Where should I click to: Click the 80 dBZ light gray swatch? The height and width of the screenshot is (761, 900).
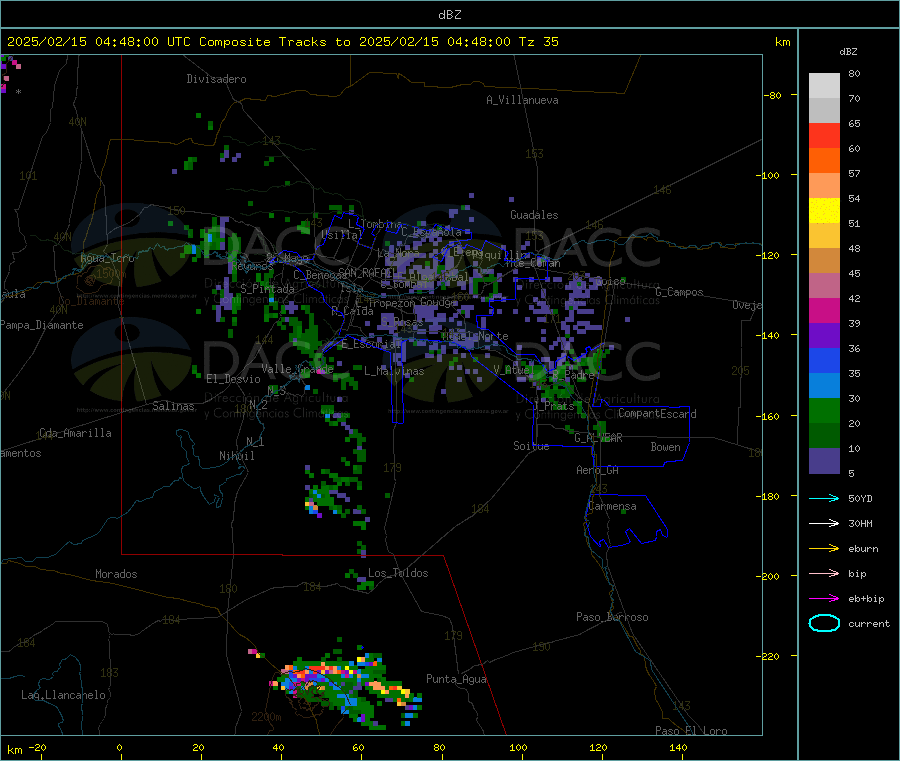pos(824,85)
